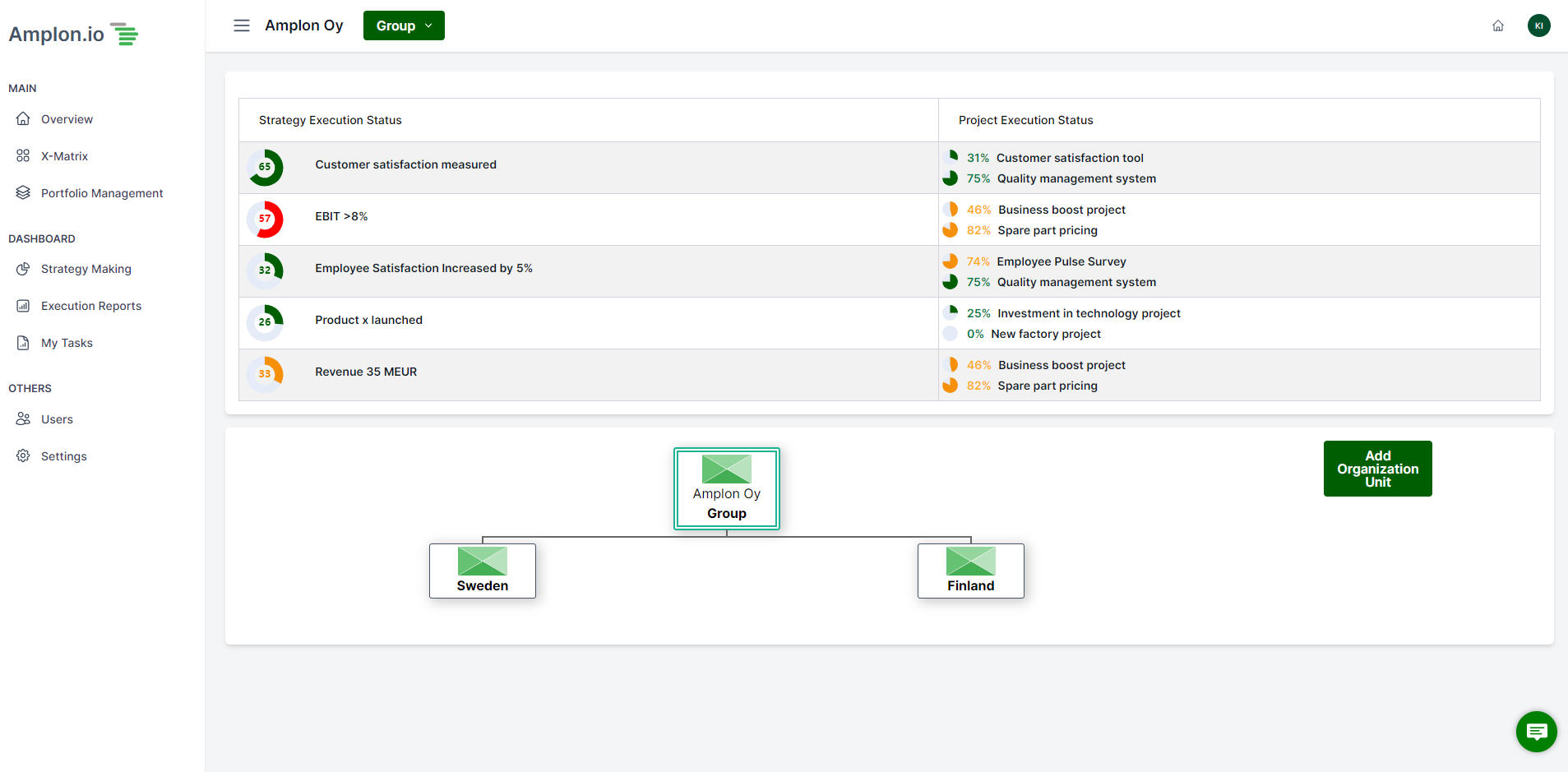Open the Quality management system project link
The height and width of the screenshot is (772, 1568).
tap(1075, 178)
